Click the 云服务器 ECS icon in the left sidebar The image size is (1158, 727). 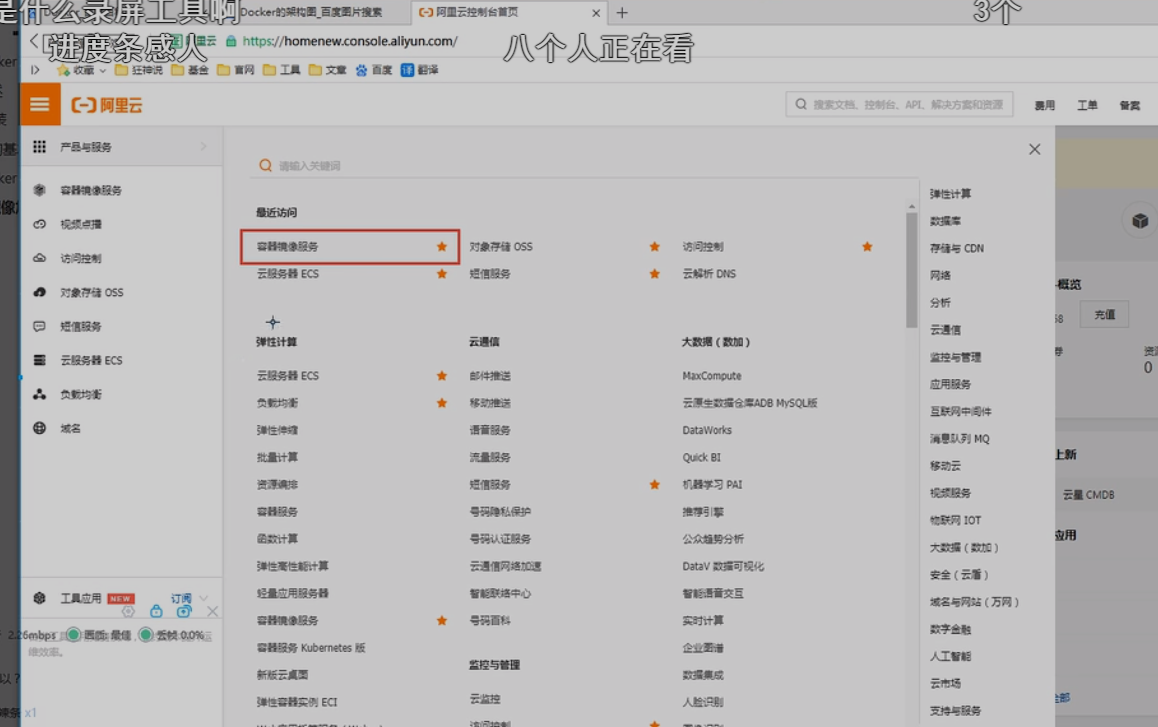tap(39, 360)
